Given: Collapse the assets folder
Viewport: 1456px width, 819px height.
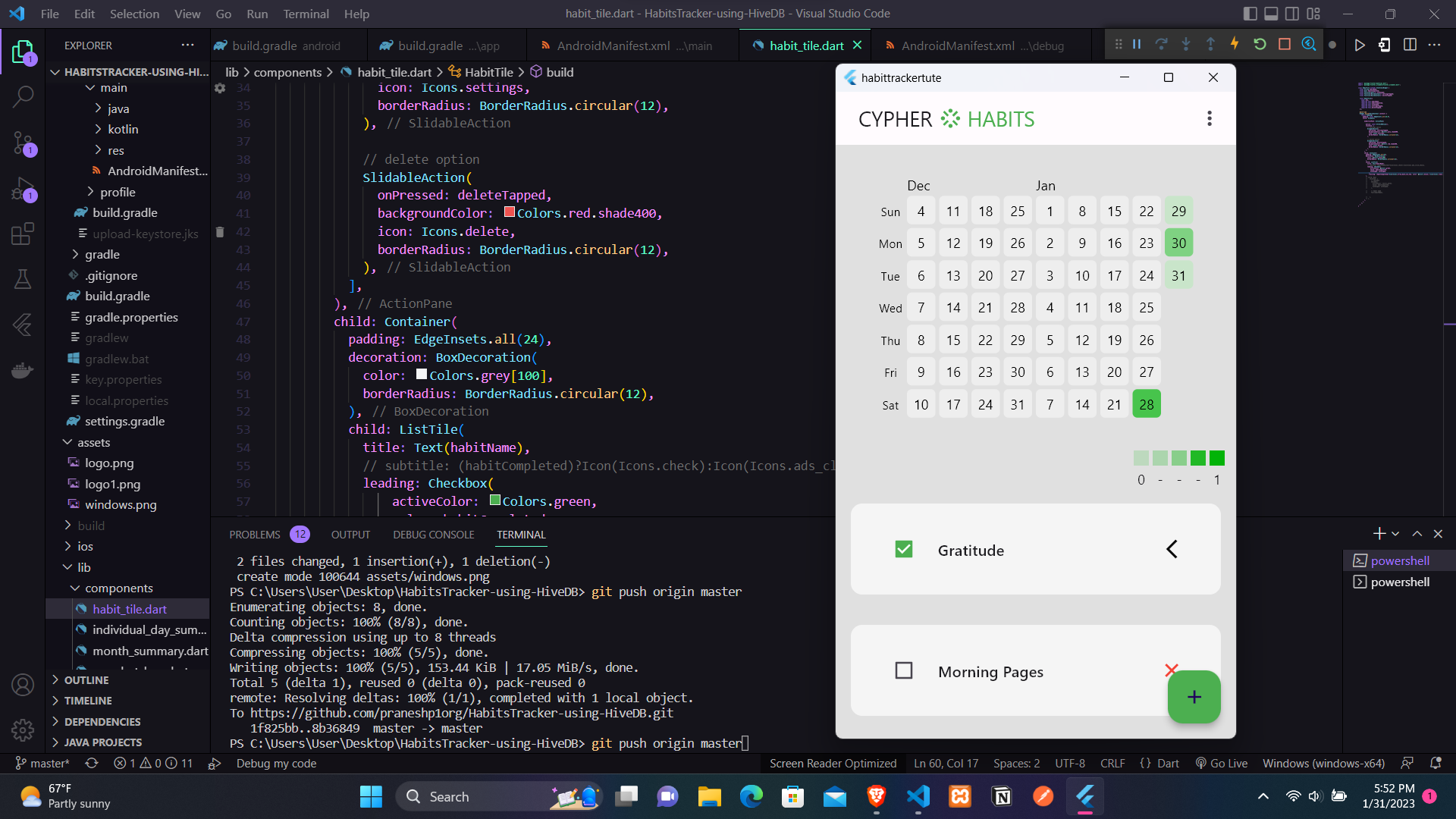Looking at the screenshot, I should point(93,442).
